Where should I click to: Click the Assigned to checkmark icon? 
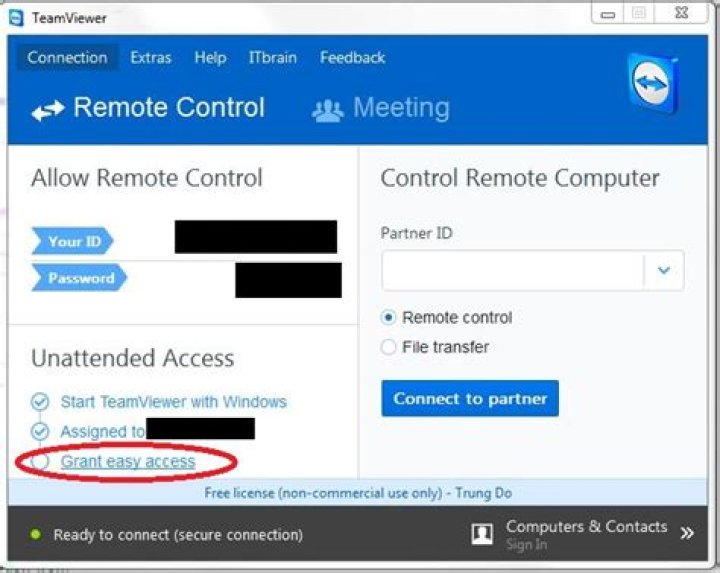click(40, 431)
